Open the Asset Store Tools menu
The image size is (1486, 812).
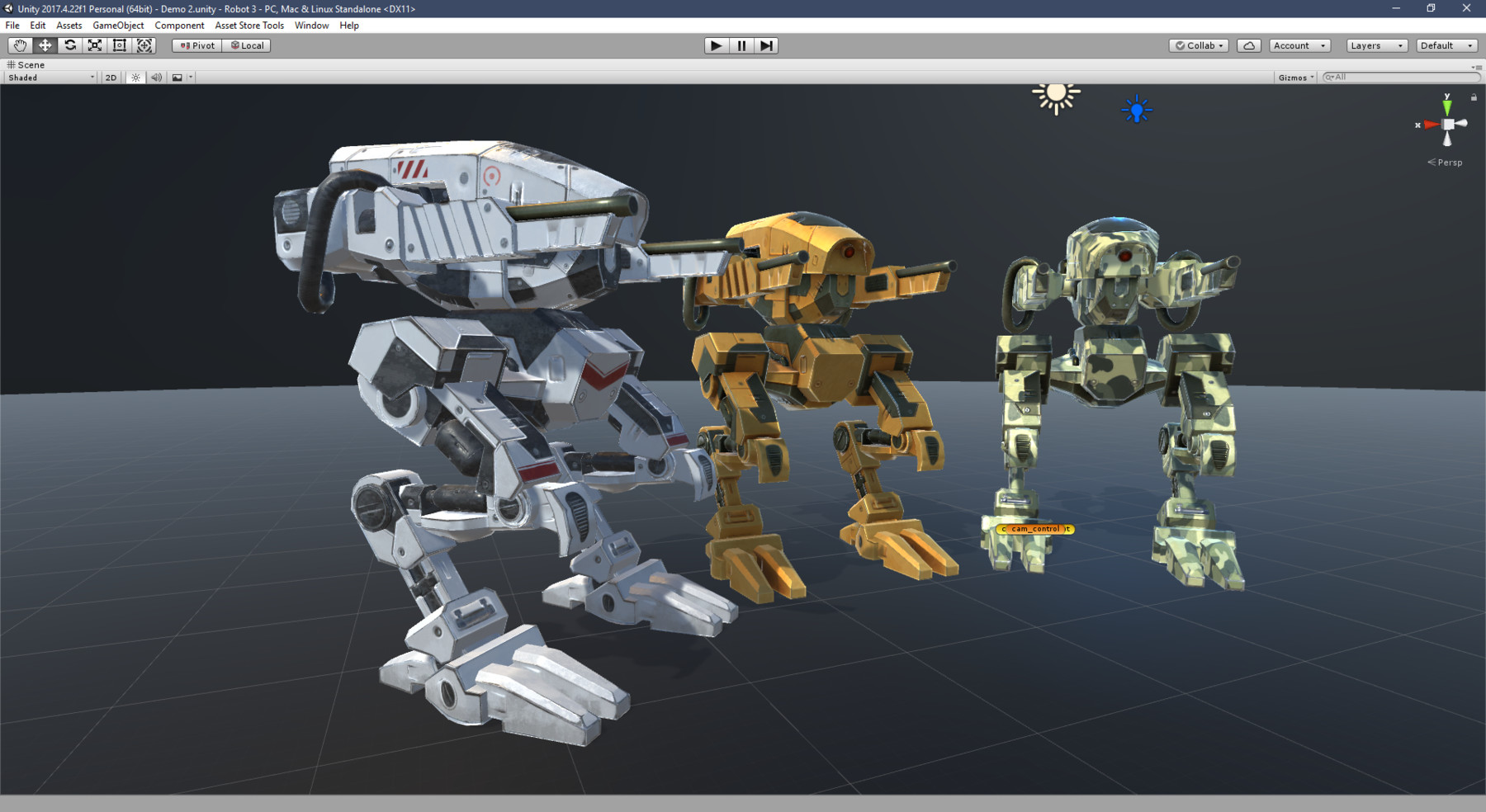[248, 25]
